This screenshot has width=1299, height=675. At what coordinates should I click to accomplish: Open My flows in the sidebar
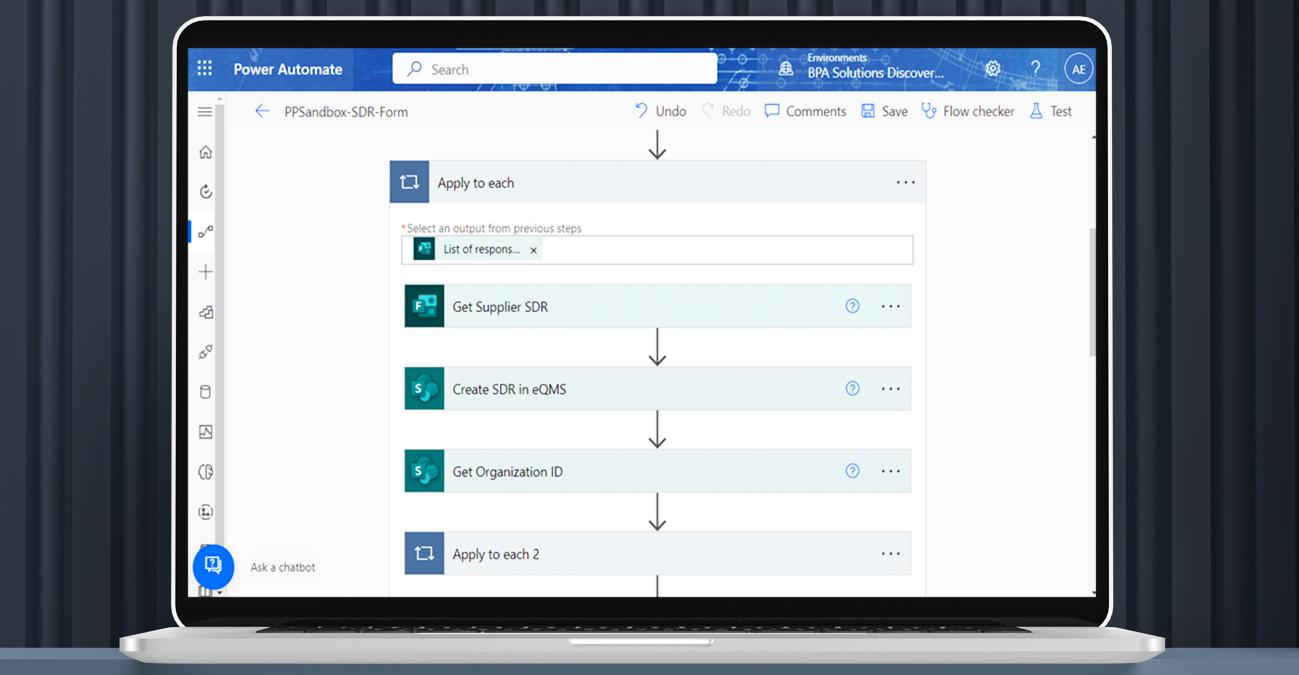point(205,232)
